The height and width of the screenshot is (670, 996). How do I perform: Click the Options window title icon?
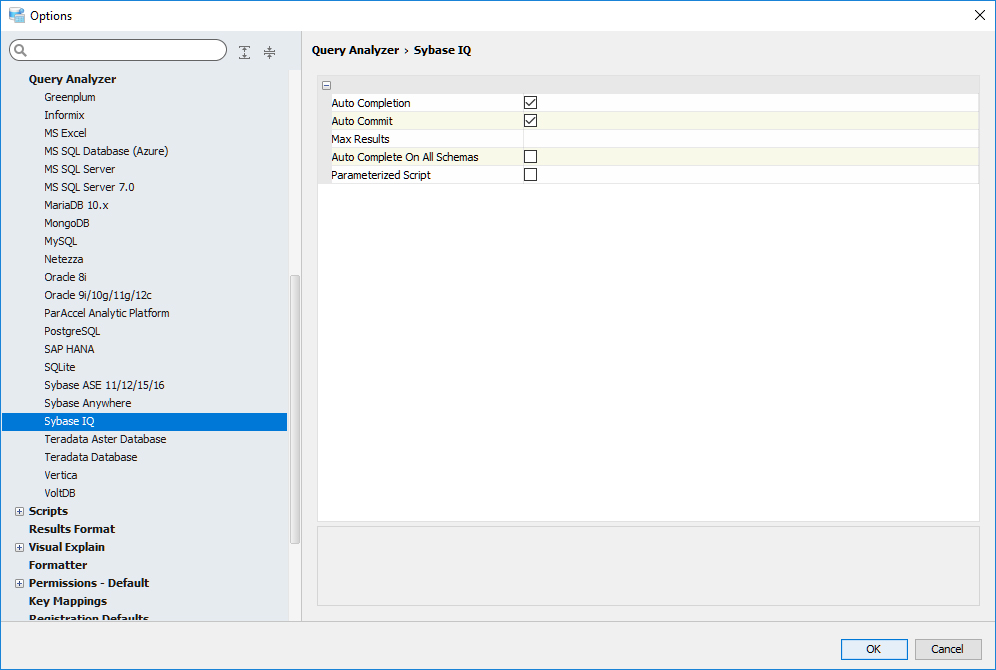click(x=16, y=15)
